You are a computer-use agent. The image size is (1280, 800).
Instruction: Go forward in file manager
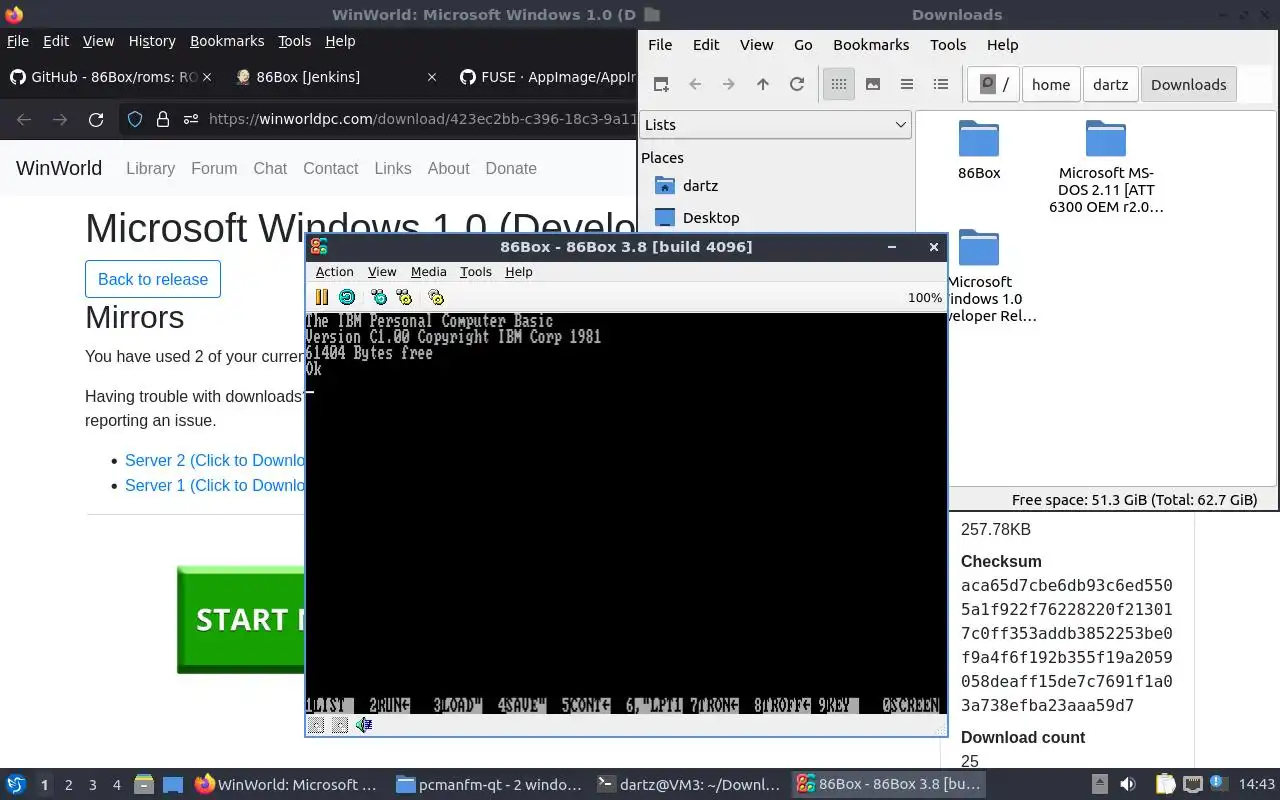pyautogui.click(x=729, y=85)
